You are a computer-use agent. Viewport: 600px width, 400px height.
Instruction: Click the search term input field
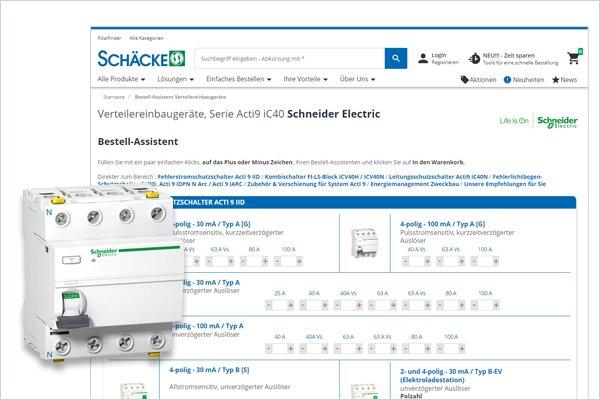click(x=285, y=58)
